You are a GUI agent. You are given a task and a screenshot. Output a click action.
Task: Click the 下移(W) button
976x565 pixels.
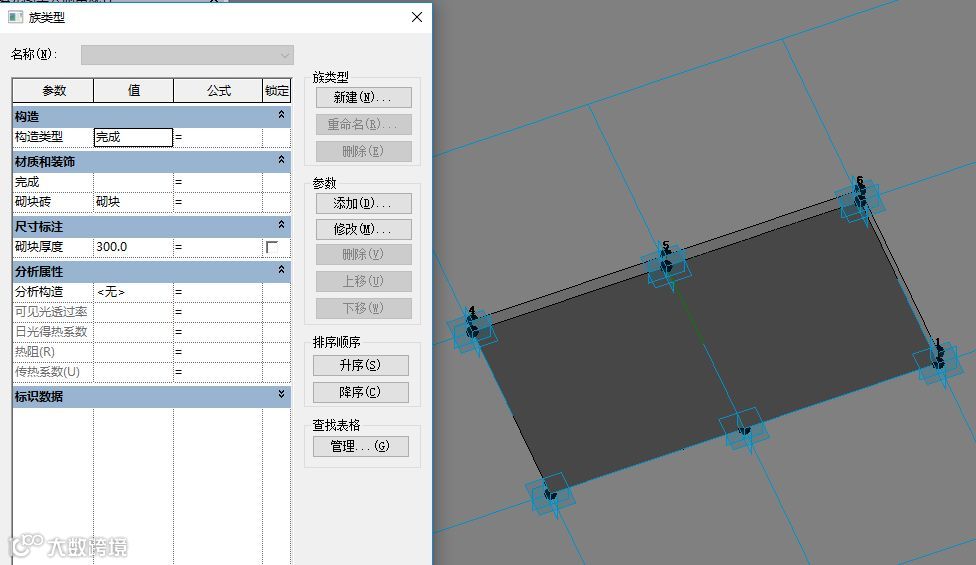tap(364, 309)
